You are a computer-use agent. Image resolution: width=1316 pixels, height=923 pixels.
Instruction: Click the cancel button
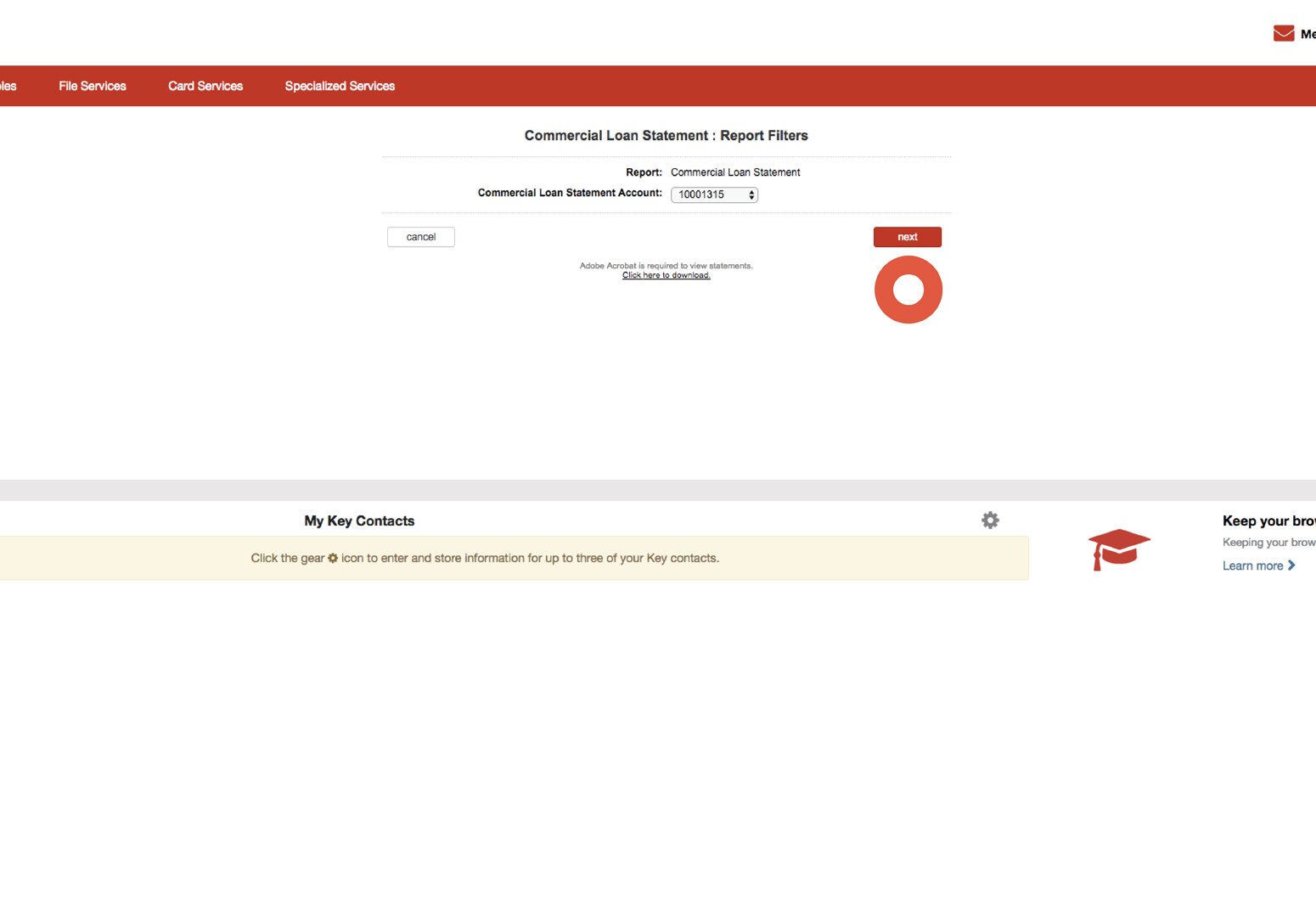tap(420, 236)
